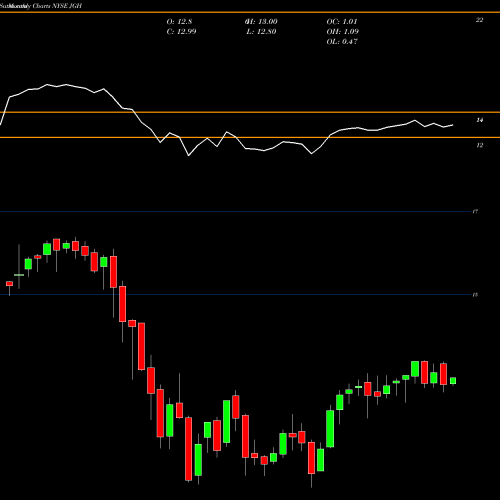Click the last green candlestick on the right

[453, 381]
